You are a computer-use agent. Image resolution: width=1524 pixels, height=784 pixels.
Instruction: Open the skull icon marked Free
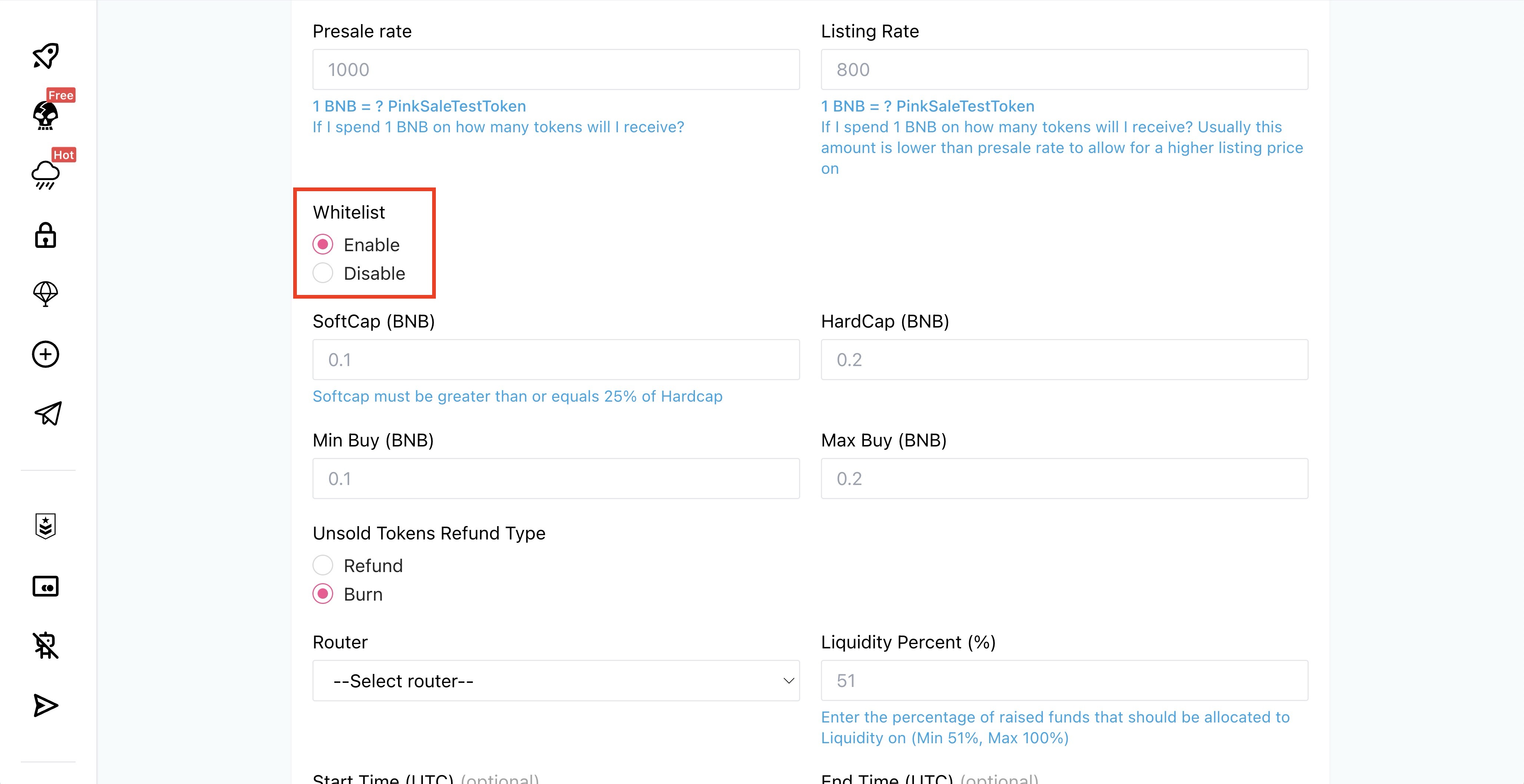click(x=46, y=115)
